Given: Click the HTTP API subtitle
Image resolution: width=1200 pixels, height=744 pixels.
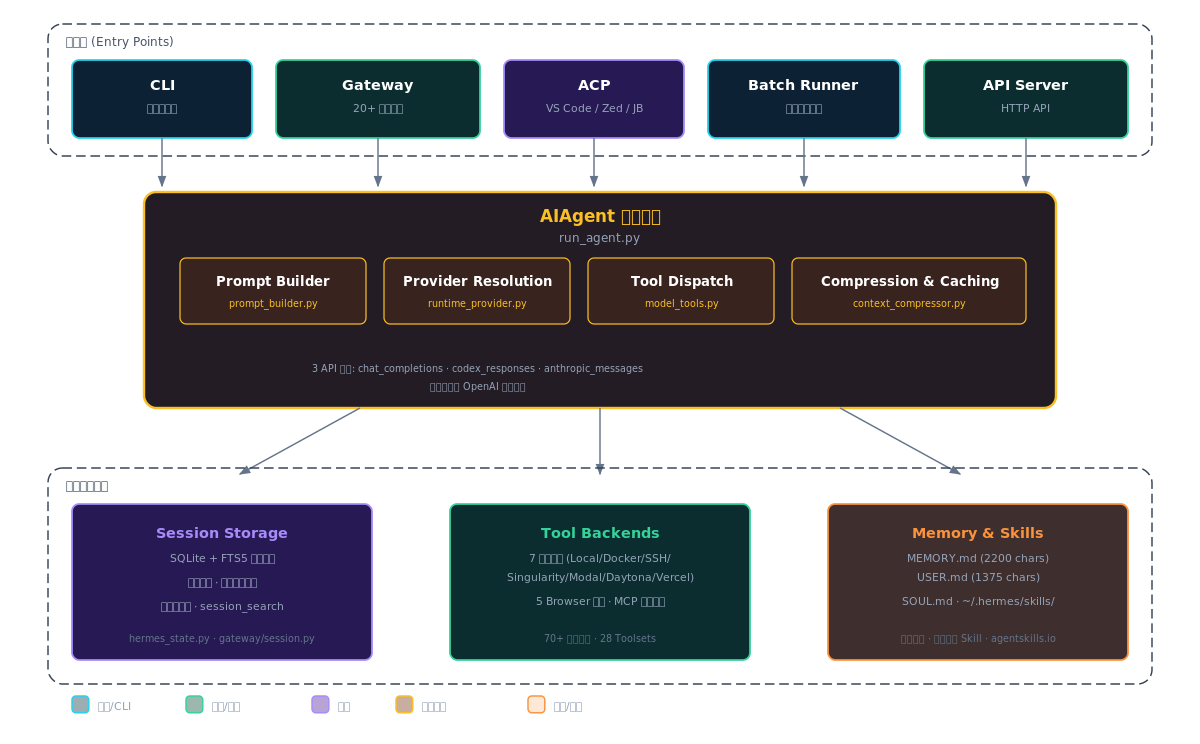Looking at the screenshot, I should (x=1026, y=108).
